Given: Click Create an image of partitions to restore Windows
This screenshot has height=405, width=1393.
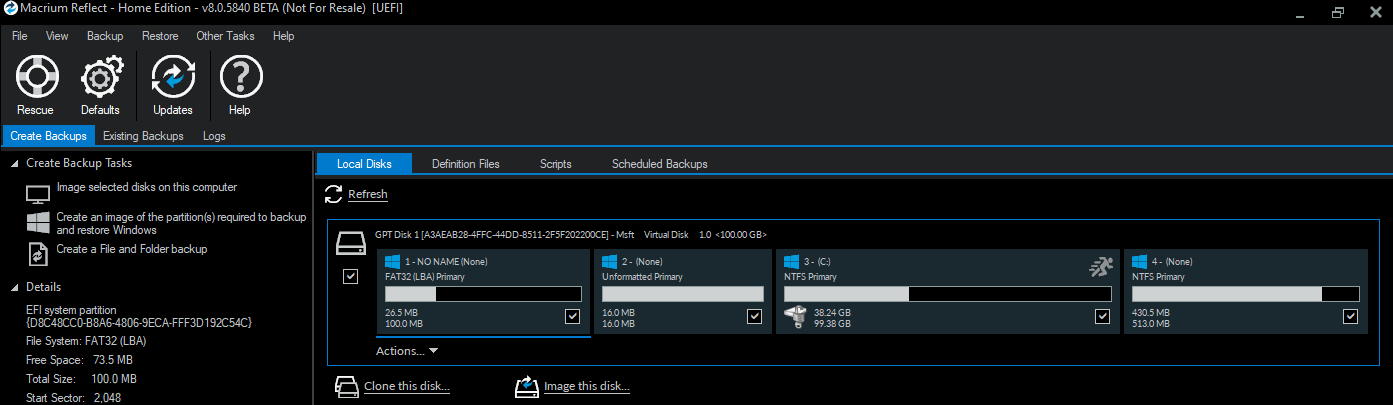Looking at the screenshot, I should point(182,223).
